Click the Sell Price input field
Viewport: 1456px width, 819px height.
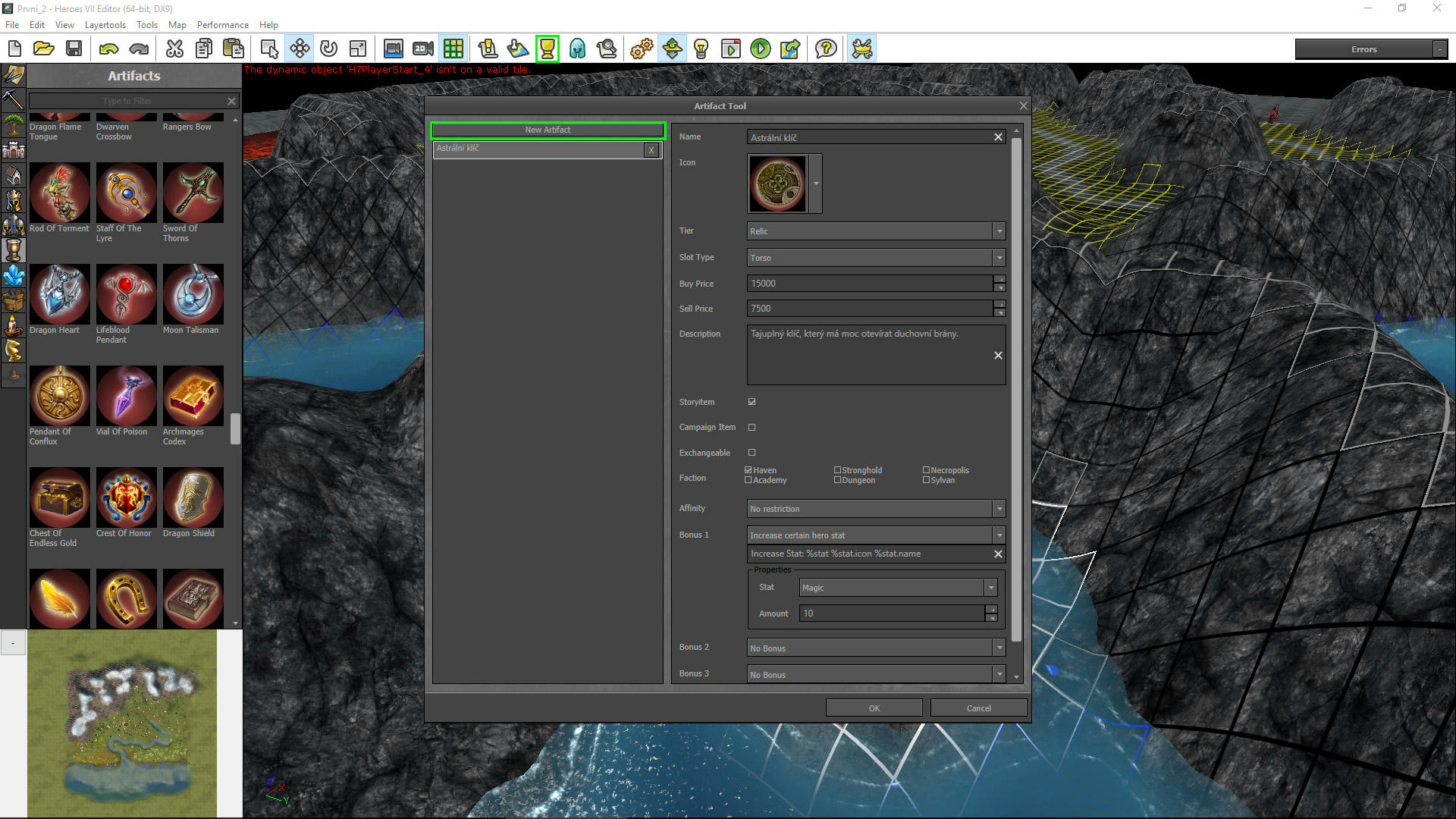(x=870, y=309)
